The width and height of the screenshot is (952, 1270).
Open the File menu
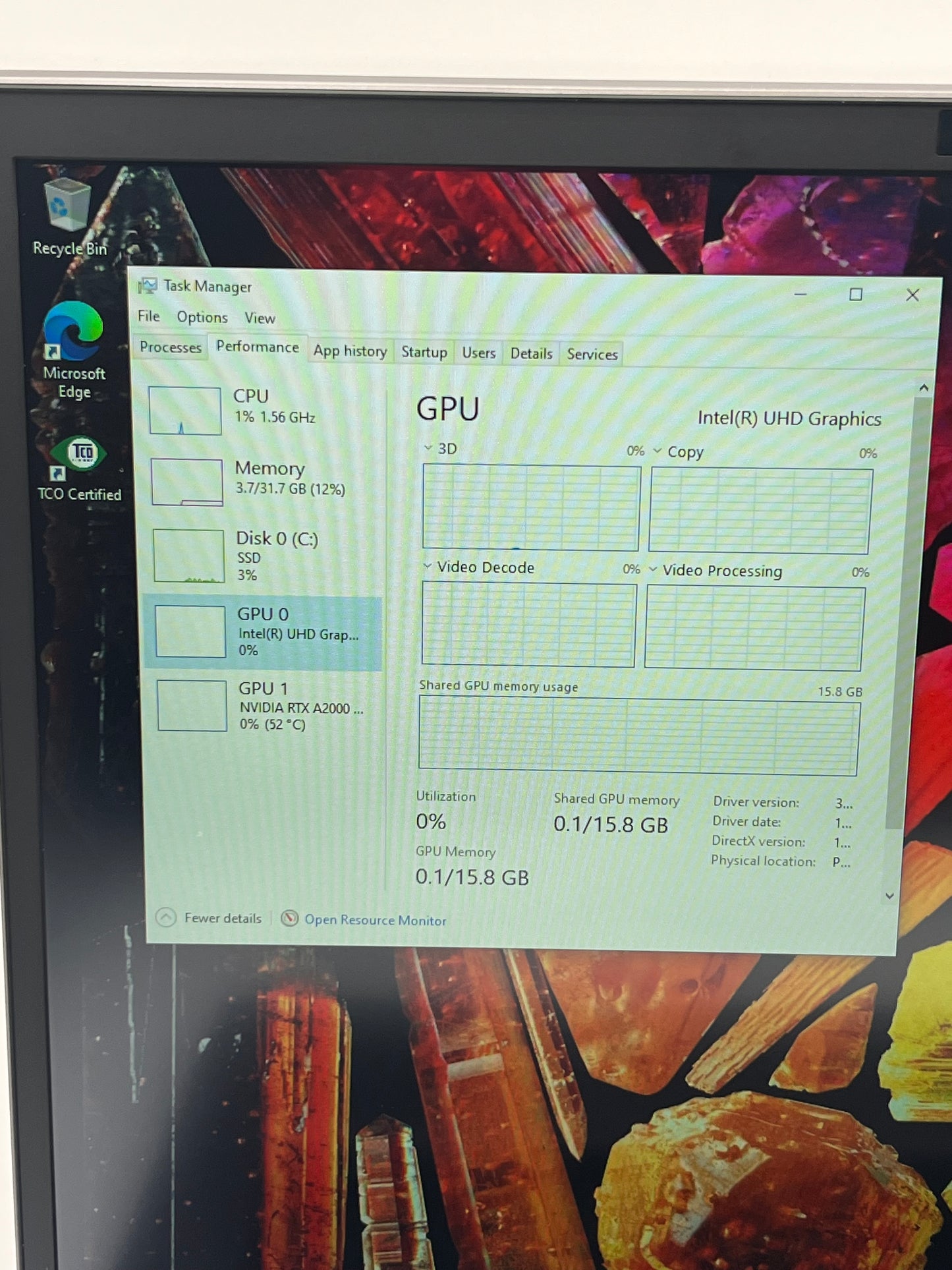pyautogui.click(x=149, y=316)
